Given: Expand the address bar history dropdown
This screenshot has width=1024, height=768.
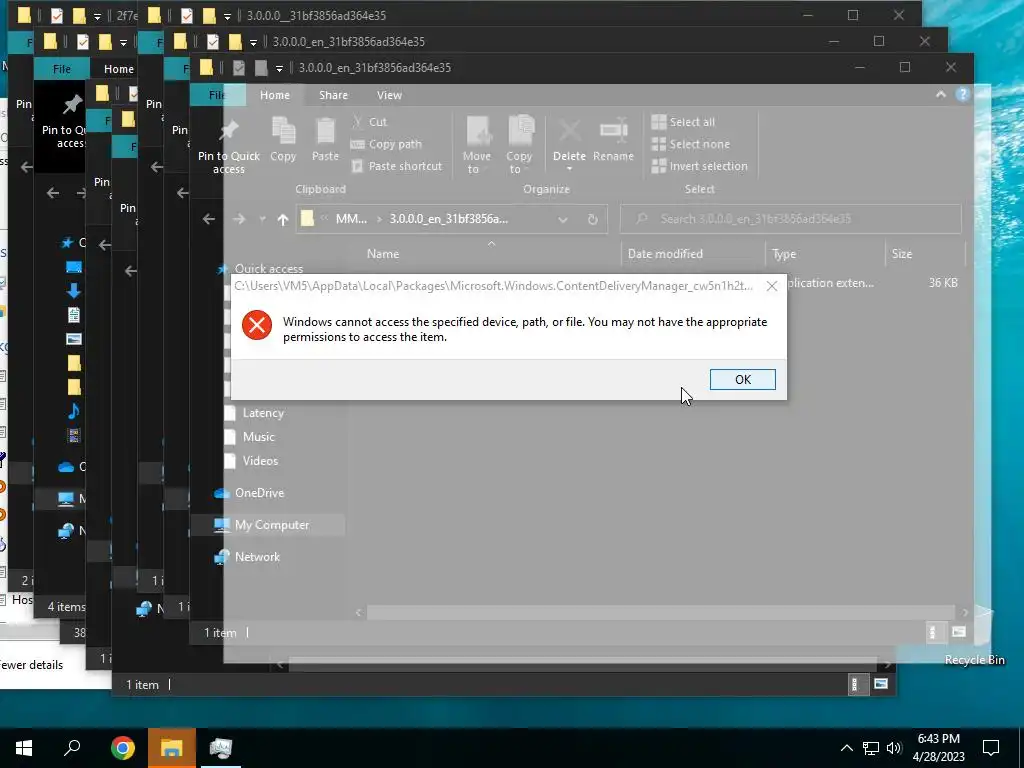Looking at the screenshot, I should (x=562, y=219).
